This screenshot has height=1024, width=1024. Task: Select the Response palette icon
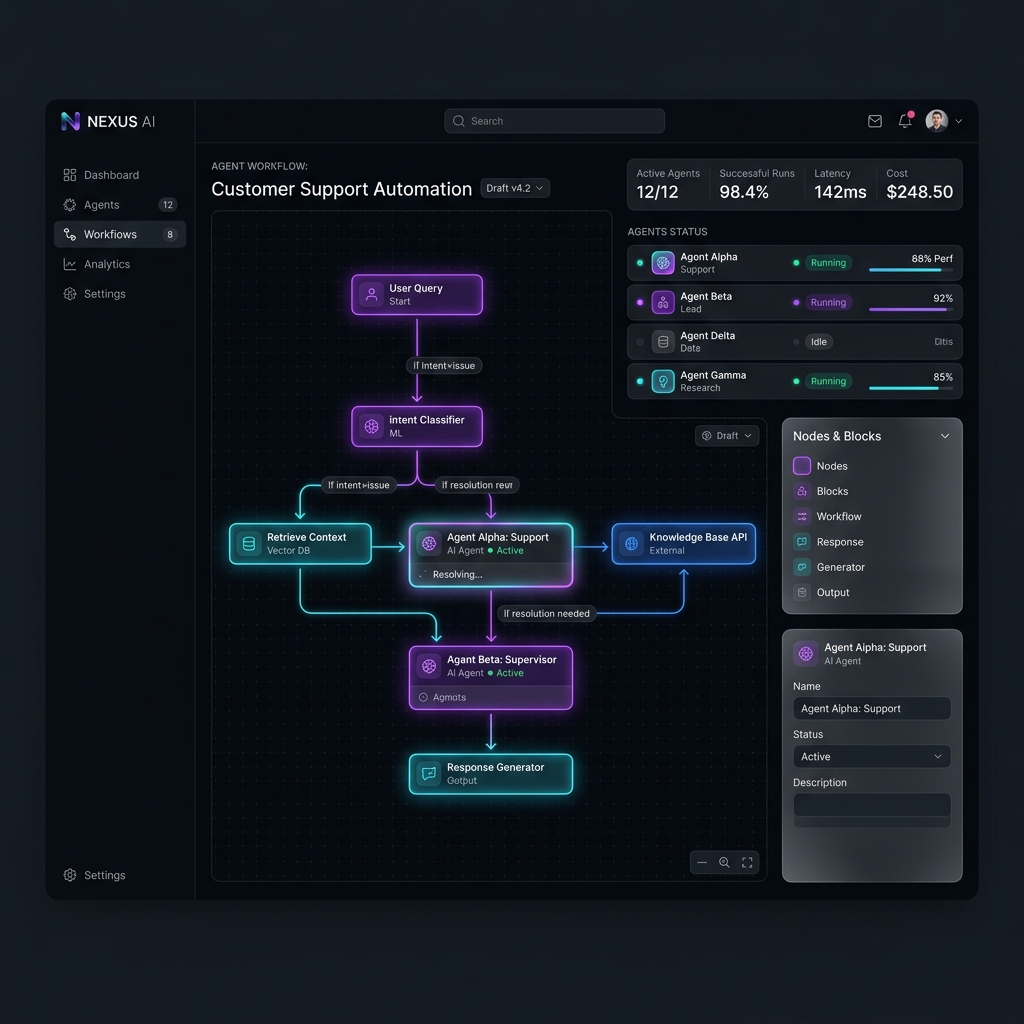[x=802, y=542]
